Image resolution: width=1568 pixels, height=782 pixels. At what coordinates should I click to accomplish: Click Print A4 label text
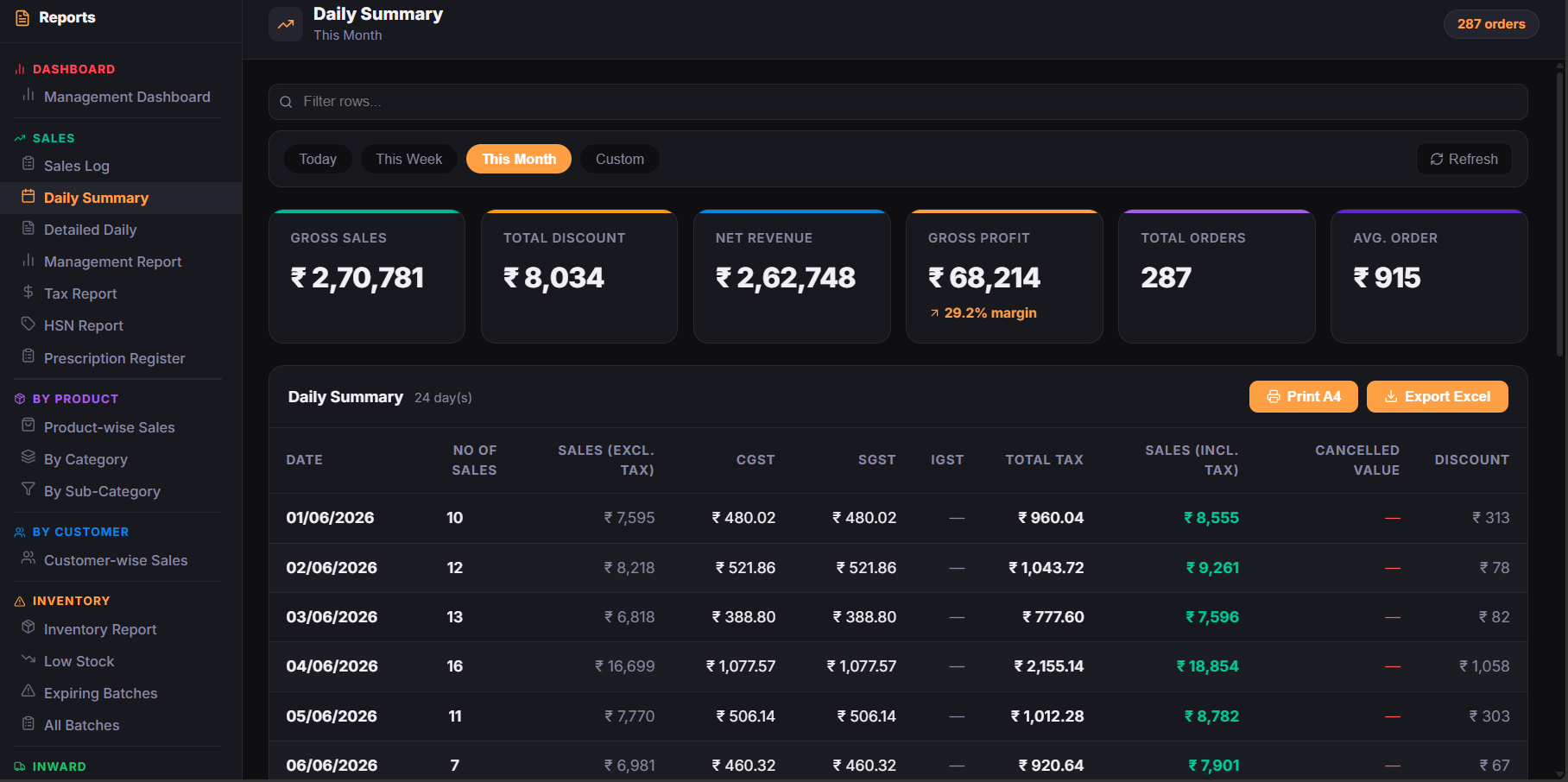point(1313,397)
